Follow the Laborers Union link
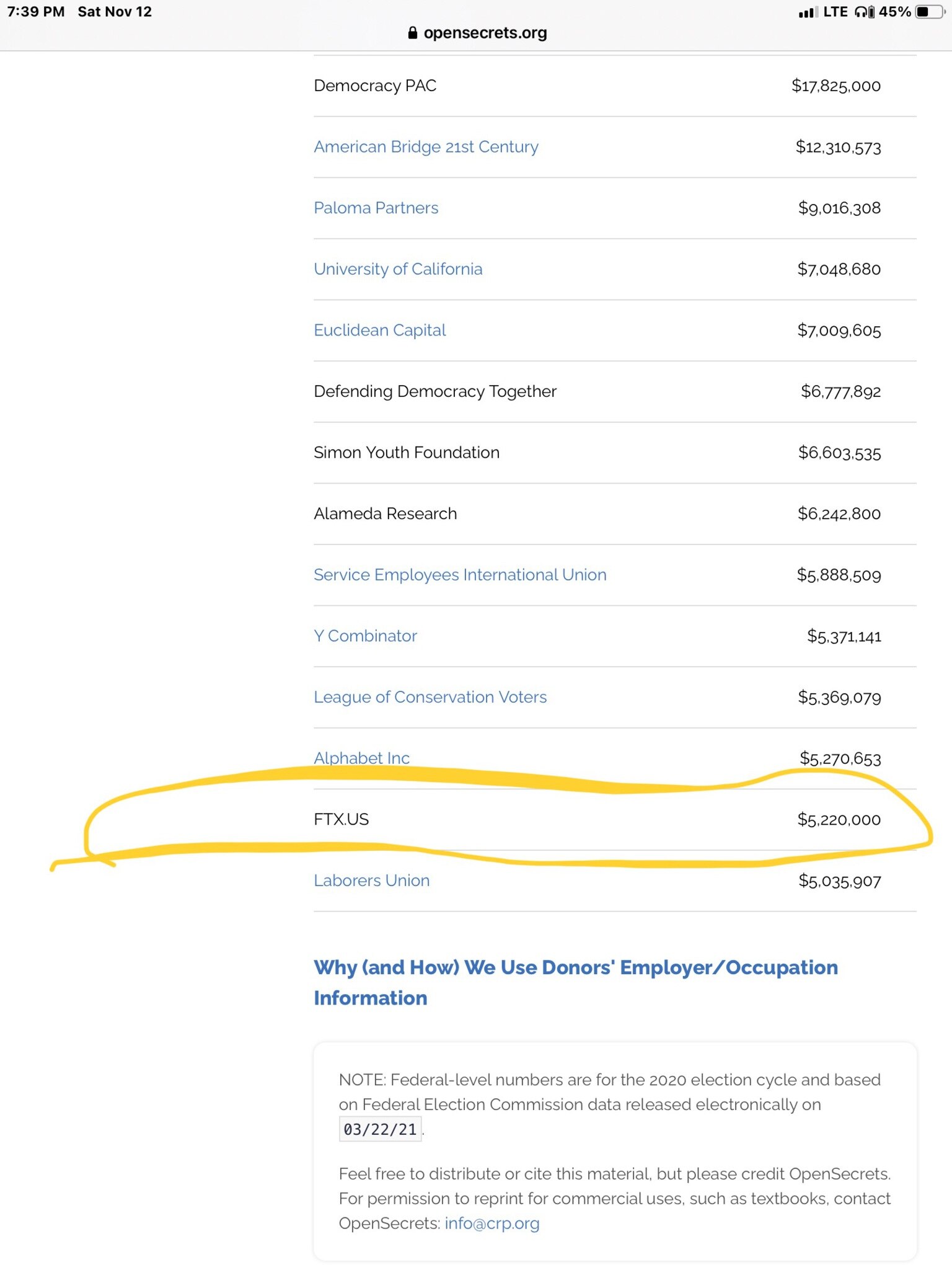The height and width of the screenshot is (1270, 952). click(371, 881)
